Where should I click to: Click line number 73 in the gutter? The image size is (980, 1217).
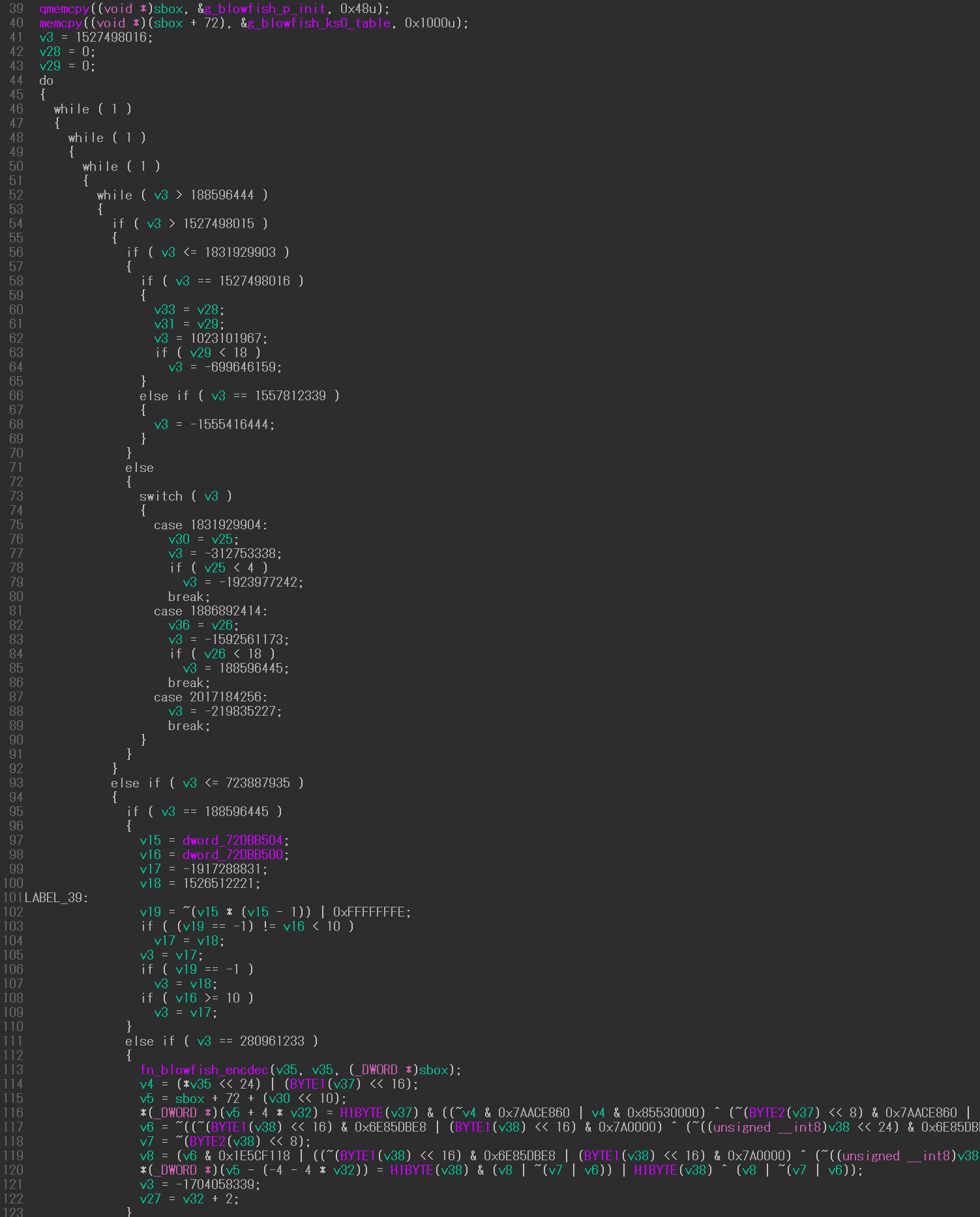16,496
